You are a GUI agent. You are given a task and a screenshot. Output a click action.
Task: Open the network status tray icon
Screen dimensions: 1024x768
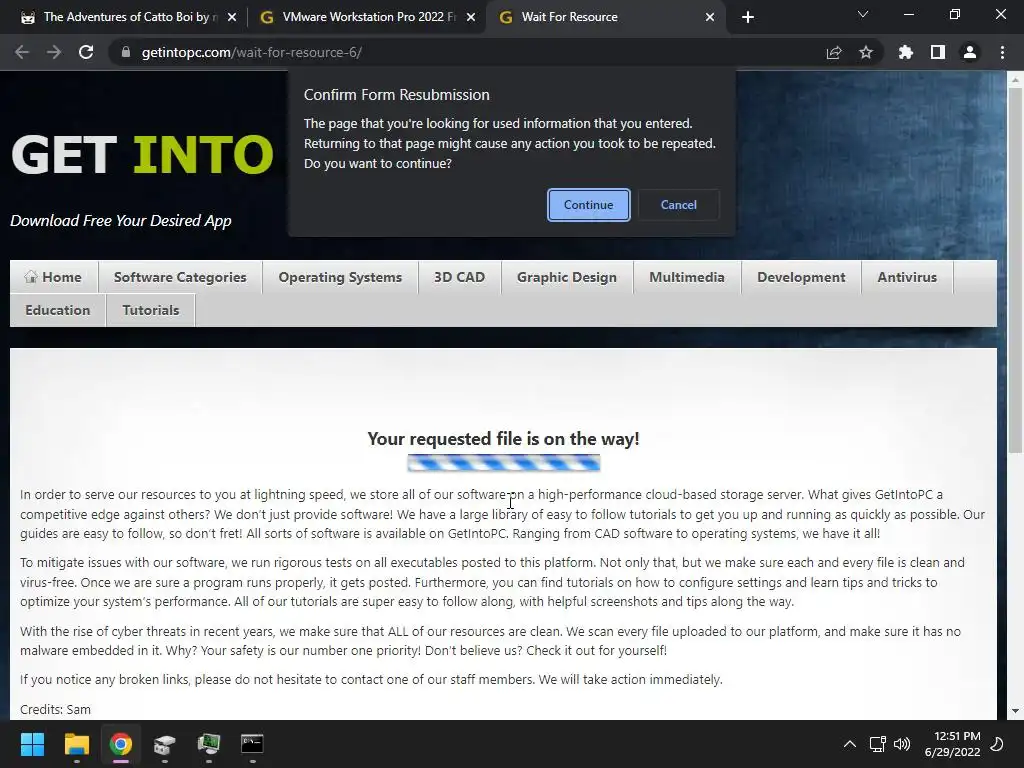click(x=877, y=744)
